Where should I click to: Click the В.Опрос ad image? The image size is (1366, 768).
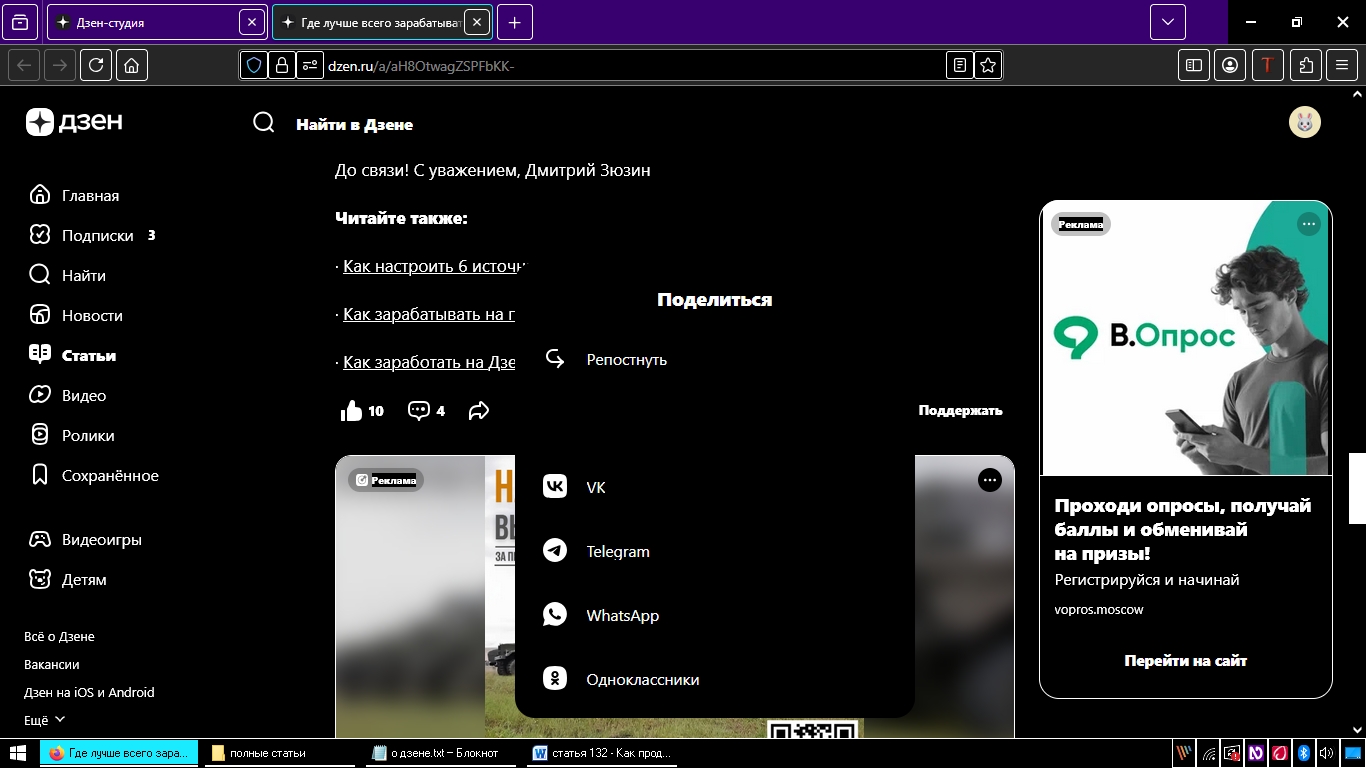[x=1186, y=338]
